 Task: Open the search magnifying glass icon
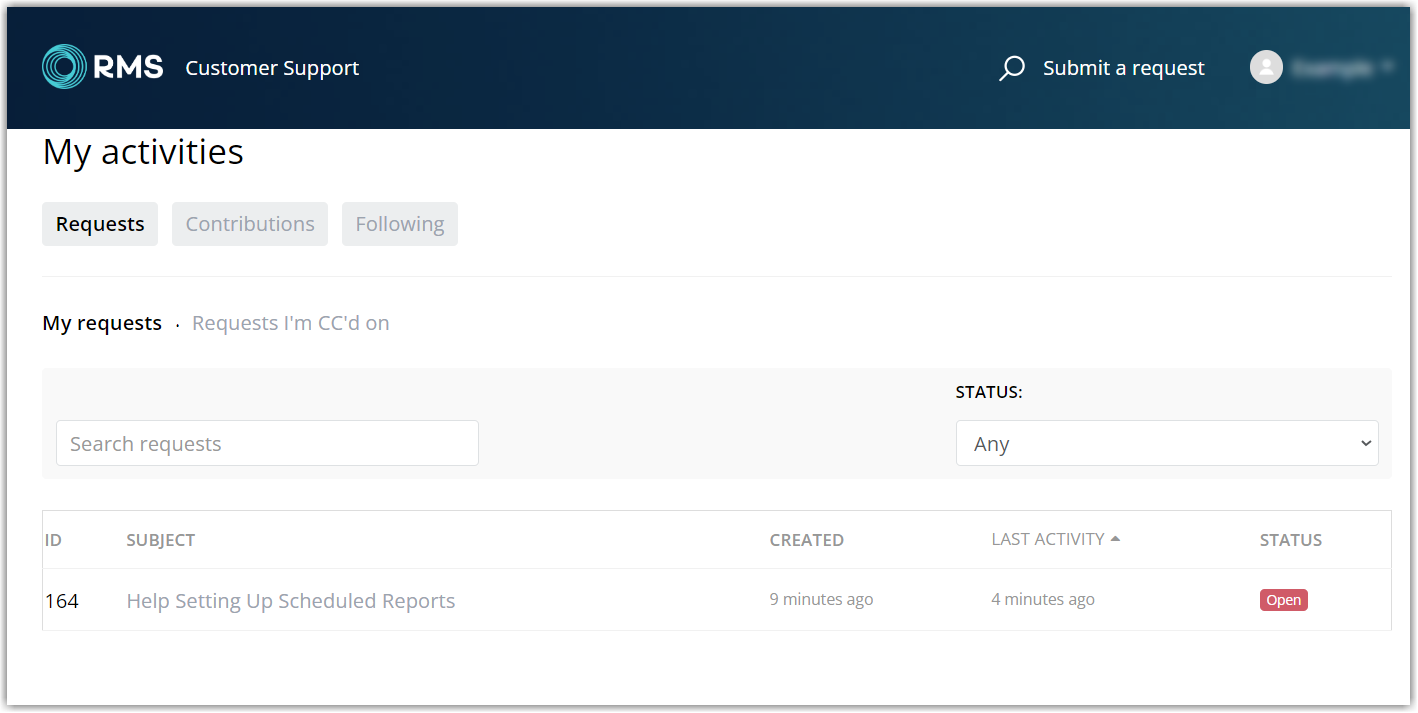point(1010,68)
